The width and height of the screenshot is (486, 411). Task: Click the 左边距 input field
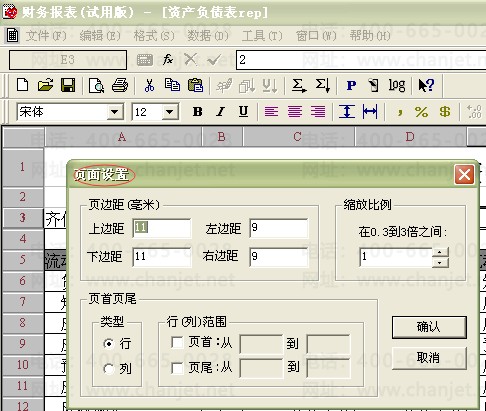(278, 228)
